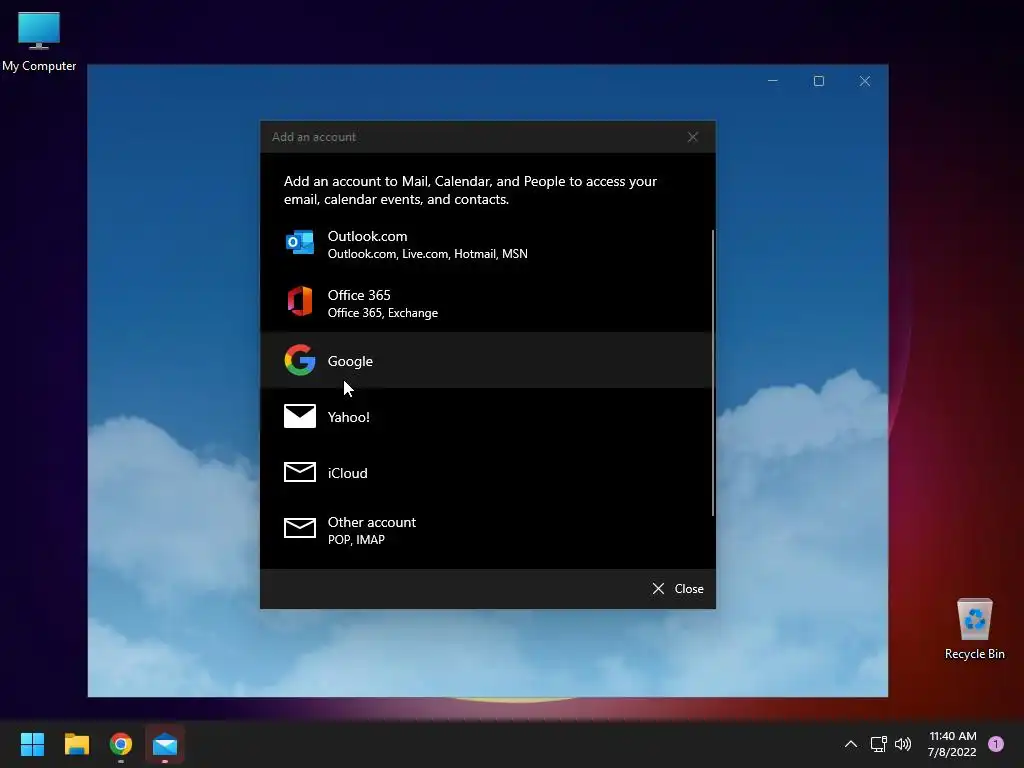Pick the Google logo icon
This screenshot has height=768, width=1024.
point(300,360)
